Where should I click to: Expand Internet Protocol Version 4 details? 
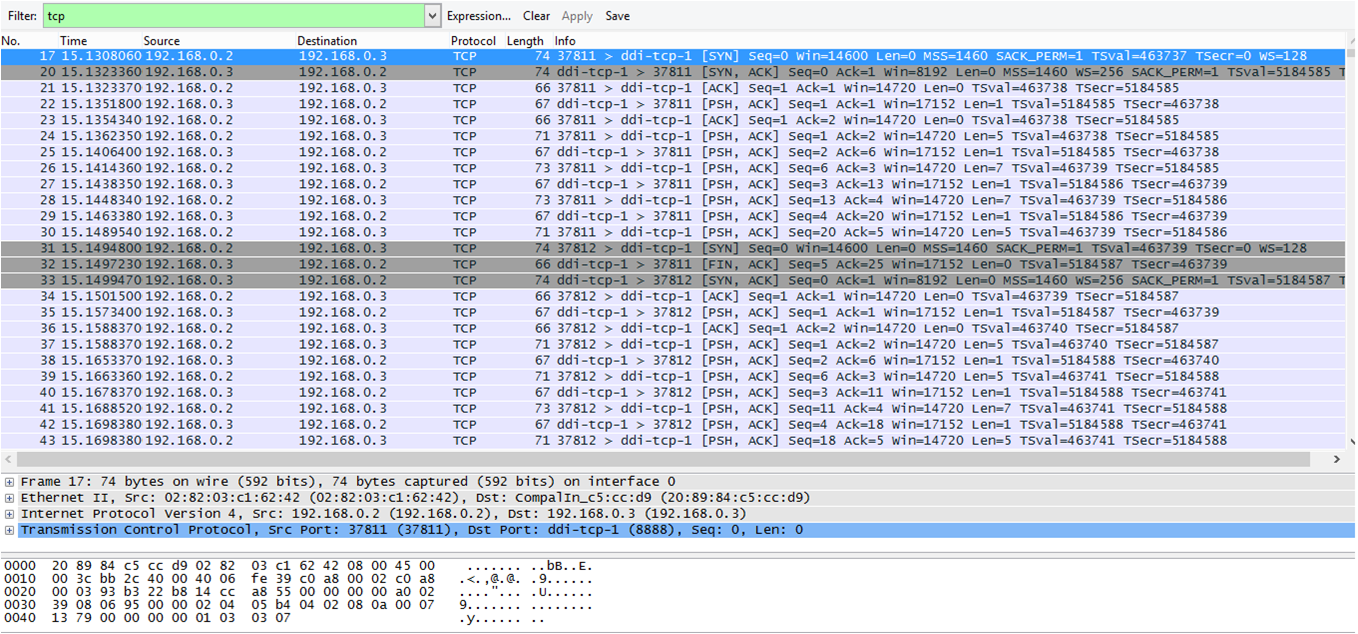[9, 514]
